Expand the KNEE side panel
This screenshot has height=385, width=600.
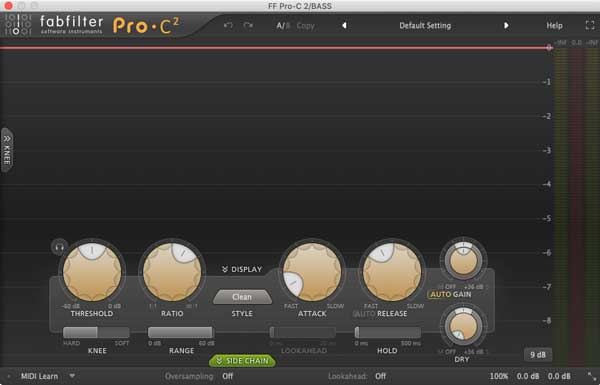pos(7,150)
